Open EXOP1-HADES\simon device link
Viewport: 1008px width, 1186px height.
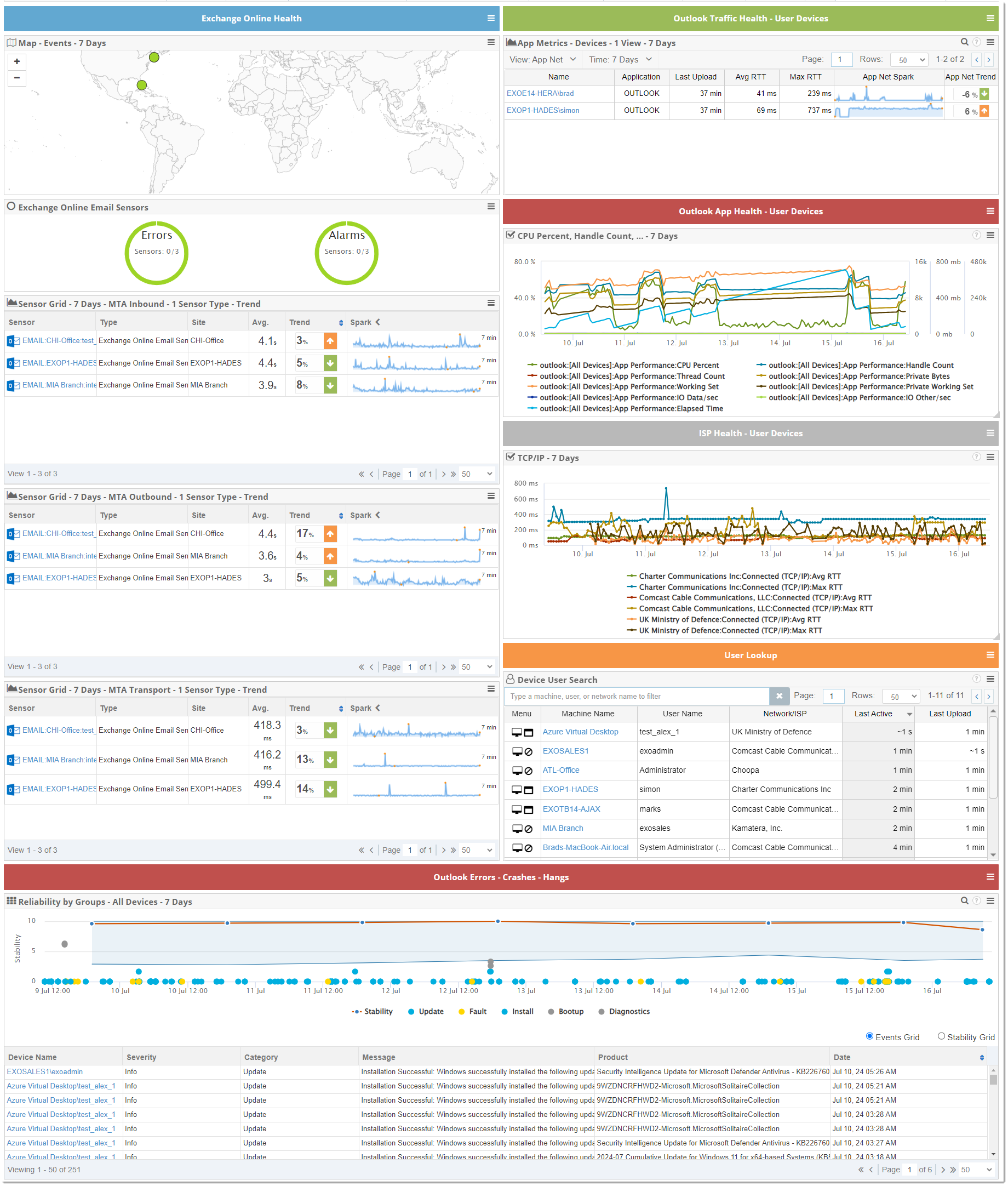point(543,110)
